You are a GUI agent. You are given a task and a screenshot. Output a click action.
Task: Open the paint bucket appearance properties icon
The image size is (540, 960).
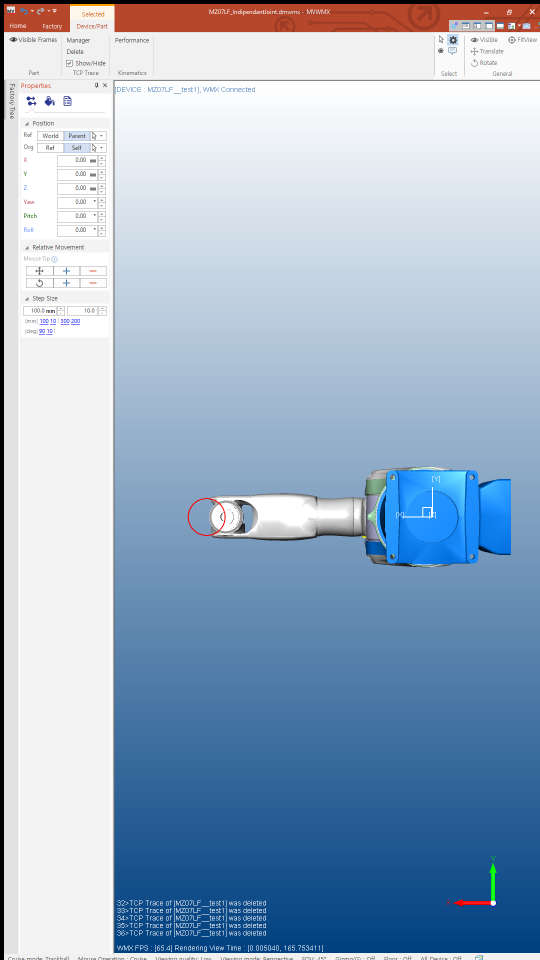50,102
